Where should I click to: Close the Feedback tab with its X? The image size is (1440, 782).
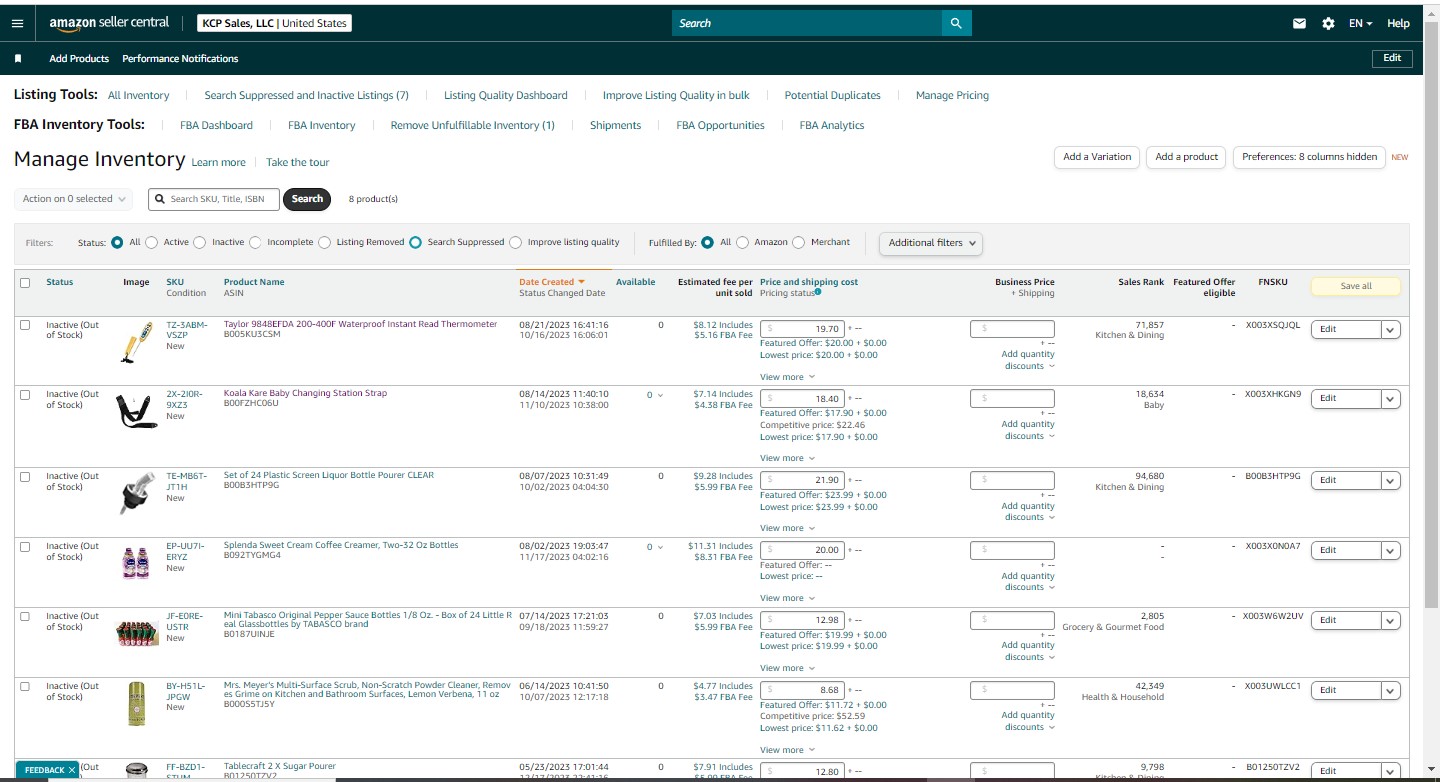pos(72,770)
